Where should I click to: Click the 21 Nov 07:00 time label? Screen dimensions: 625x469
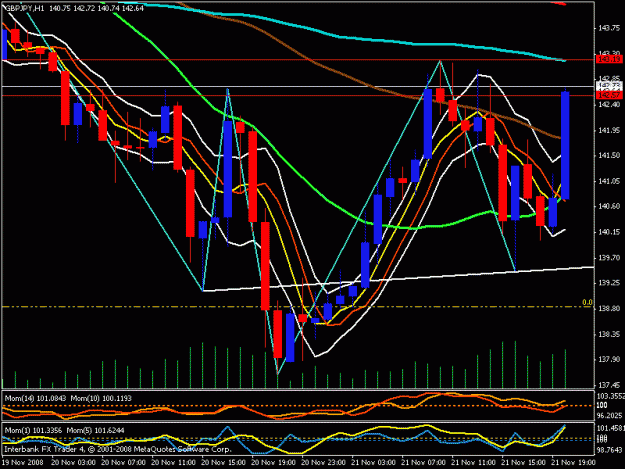pyautogui.click(x=423, y=462)
